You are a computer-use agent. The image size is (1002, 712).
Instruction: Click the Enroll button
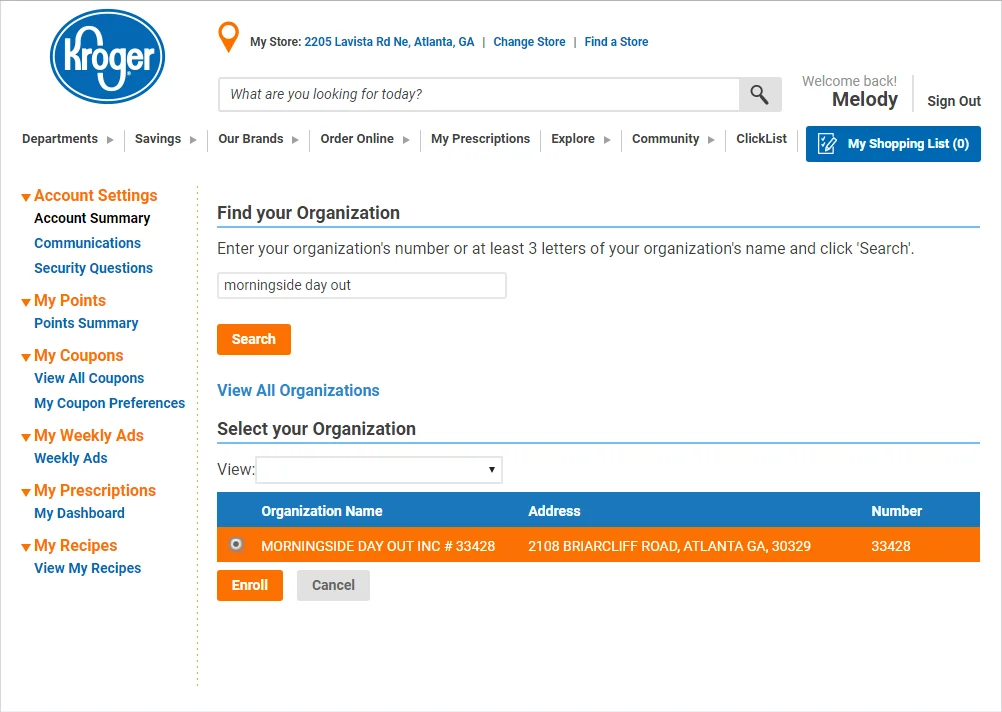[250, 585]
